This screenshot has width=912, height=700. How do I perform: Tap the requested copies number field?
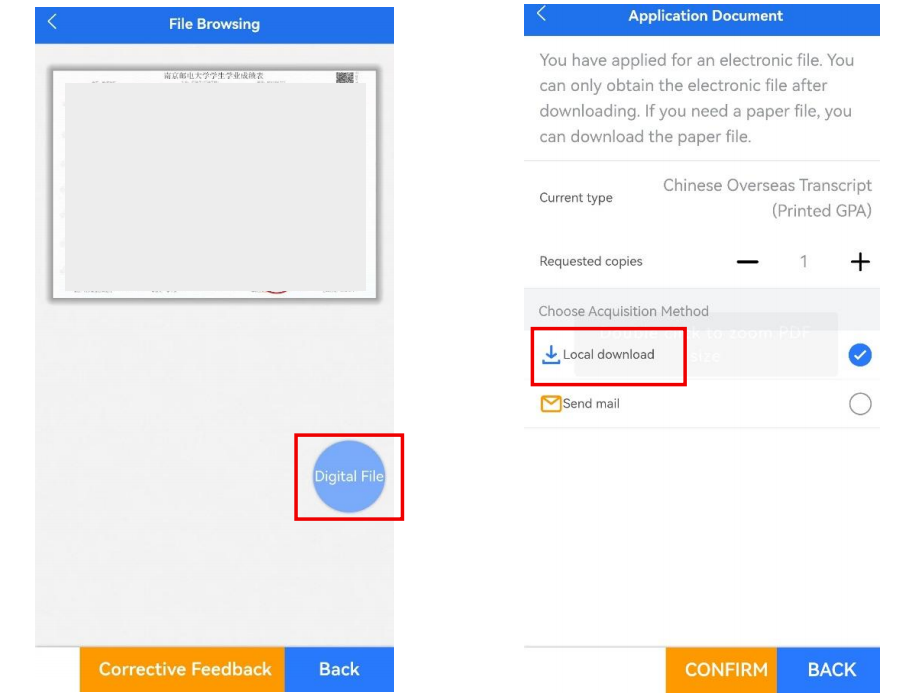pos(803,262)
